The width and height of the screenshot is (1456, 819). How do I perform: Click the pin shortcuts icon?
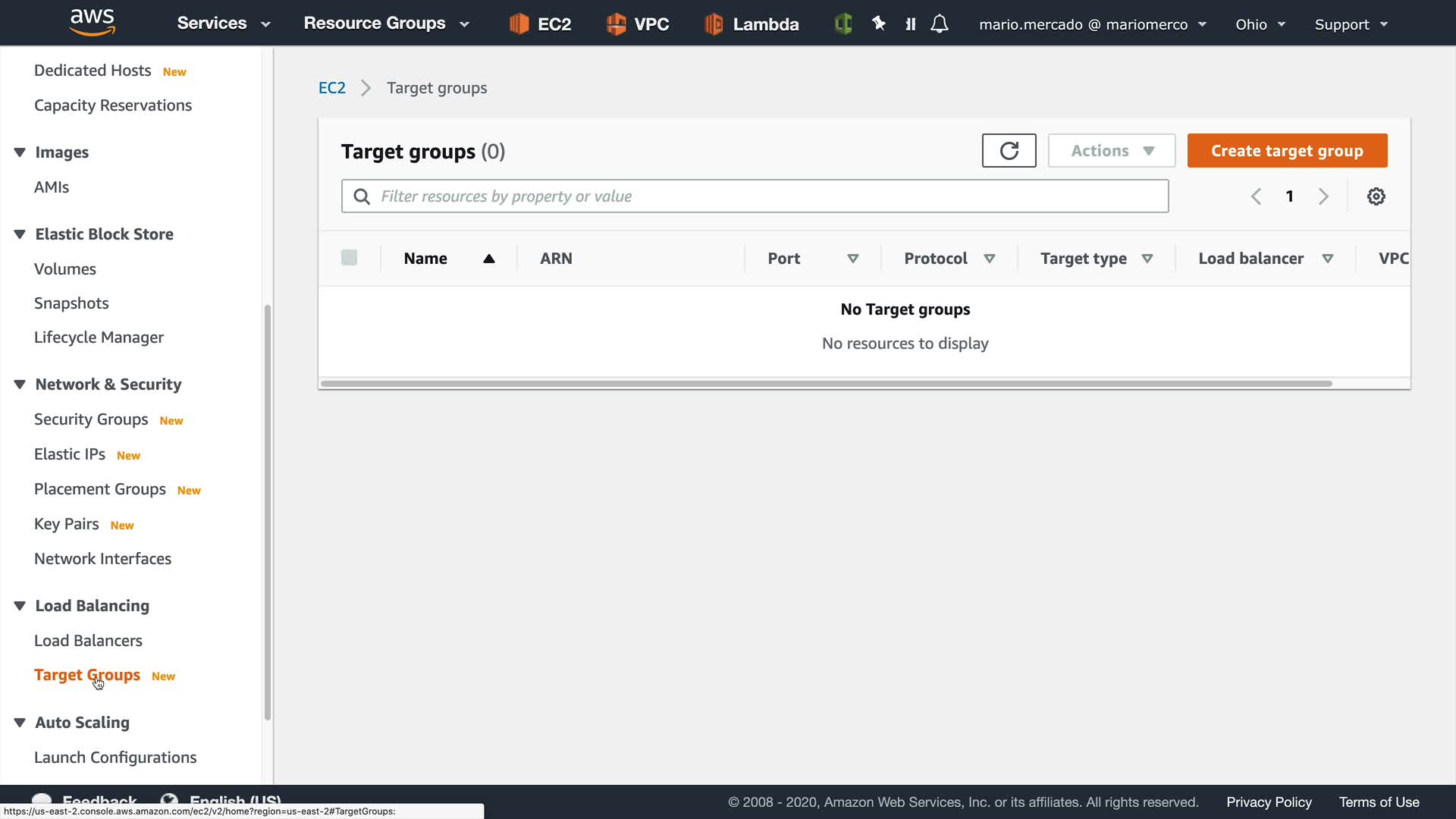879,24
